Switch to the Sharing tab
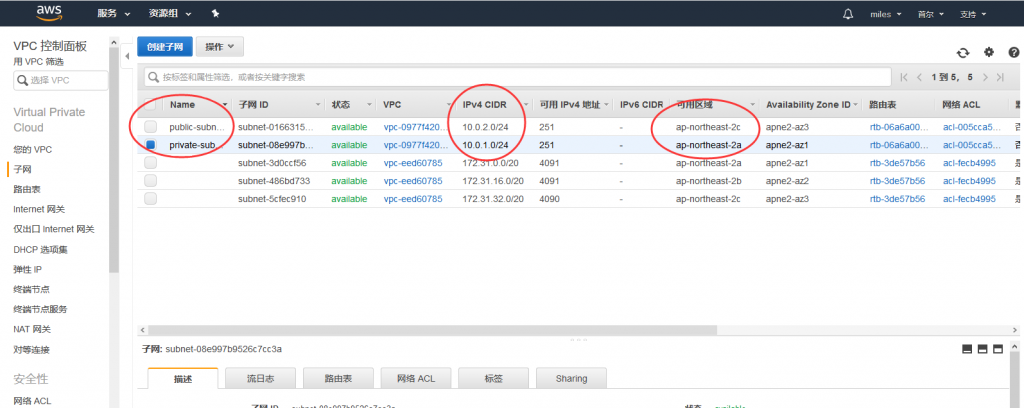This screenshot has width=1024, height=408. [571, 379]
